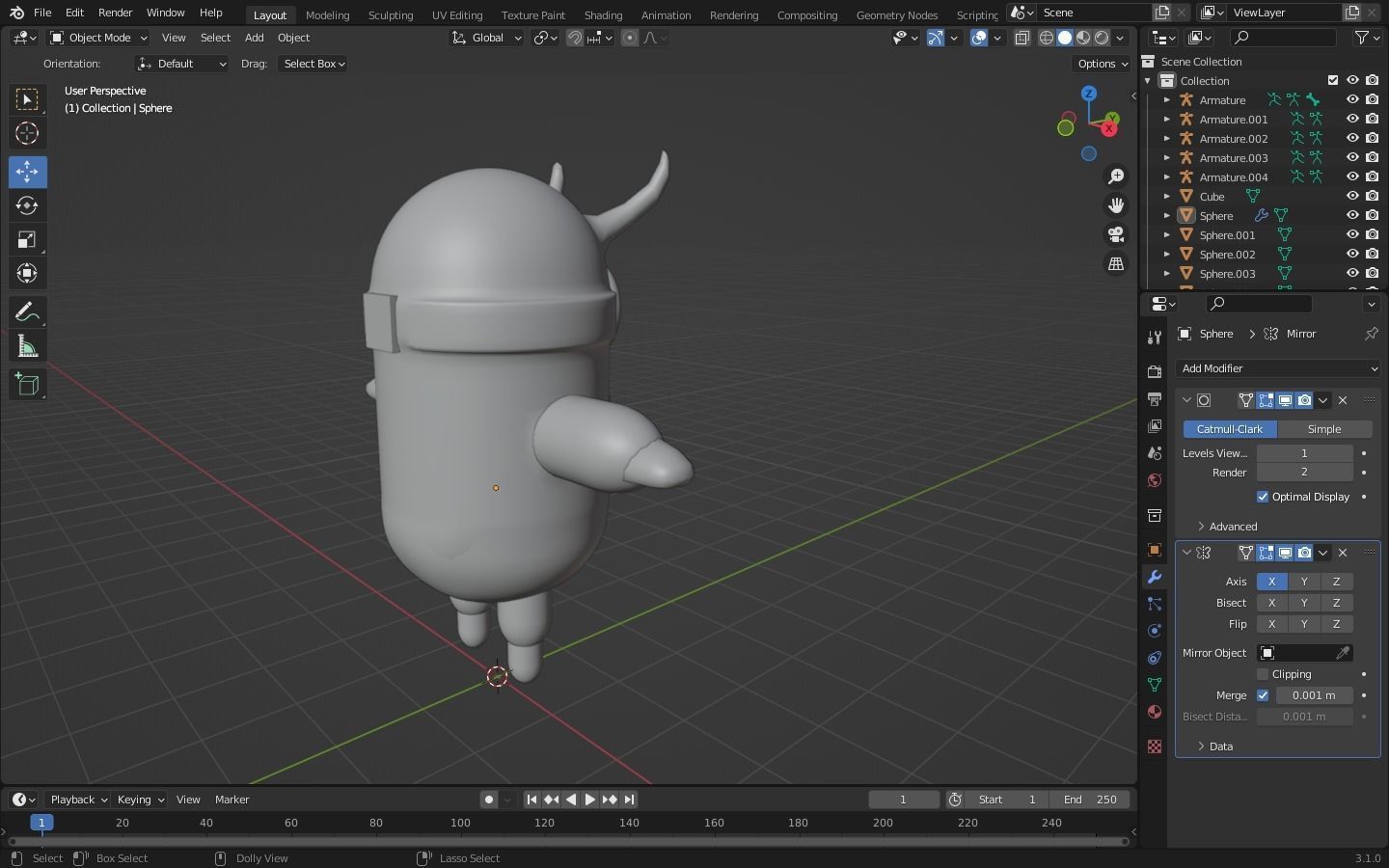Image resolution: width=1389 pixels, height=868 pixels.
Task: Open the Output properties tab
Action: pos(1154,398)
